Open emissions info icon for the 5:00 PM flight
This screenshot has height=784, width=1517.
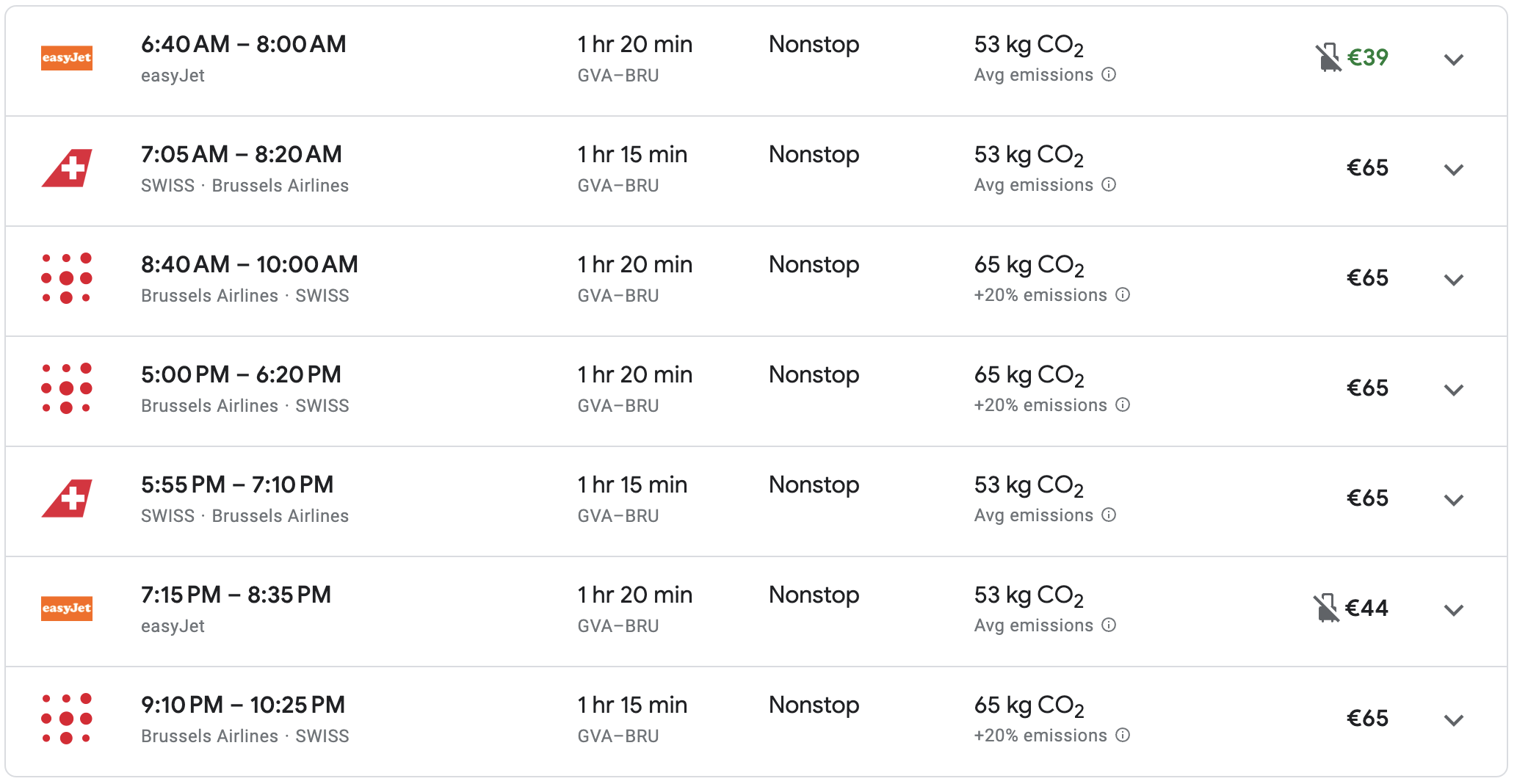pos(1123,404)
